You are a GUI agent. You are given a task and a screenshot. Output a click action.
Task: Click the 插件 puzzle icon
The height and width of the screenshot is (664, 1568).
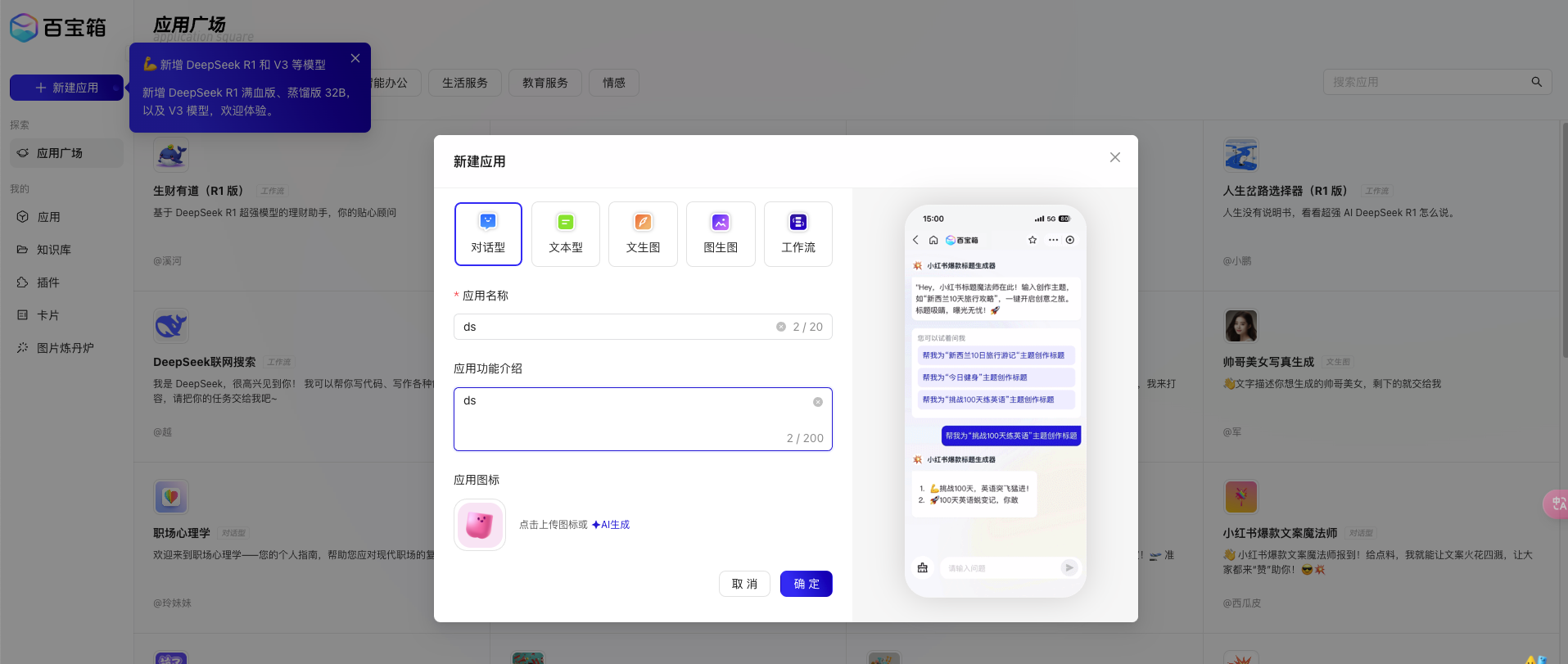pos(23,282)
